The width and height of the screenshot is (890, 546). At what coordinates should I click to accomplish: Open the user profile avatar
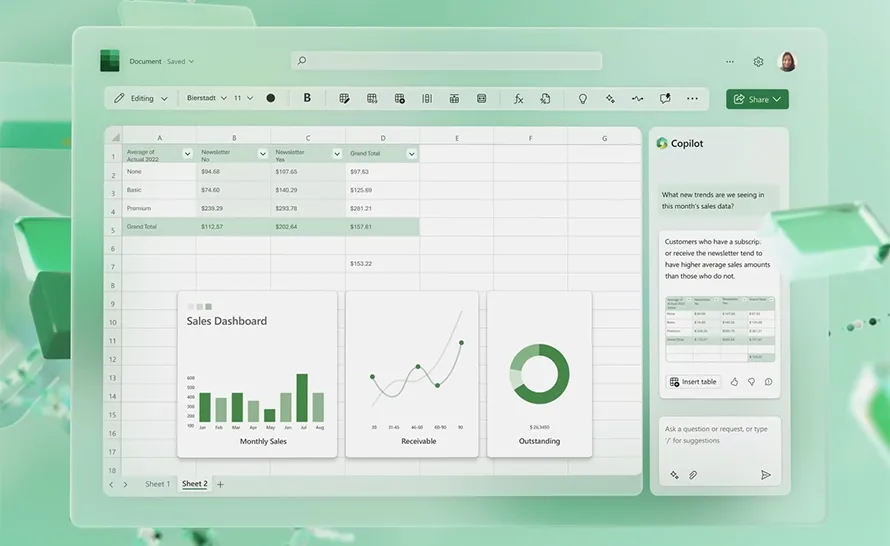coord(787,61)
